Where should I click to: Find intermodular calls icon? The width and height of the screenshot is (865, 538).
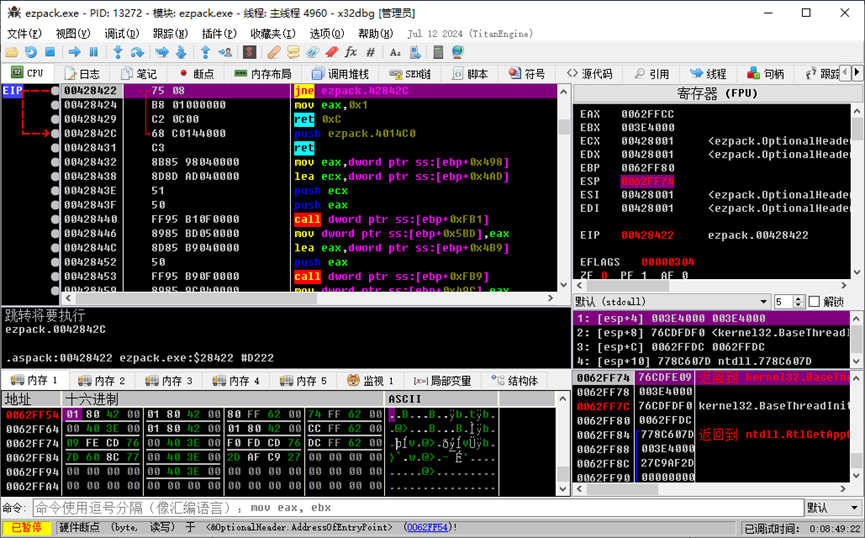[415, 52]
